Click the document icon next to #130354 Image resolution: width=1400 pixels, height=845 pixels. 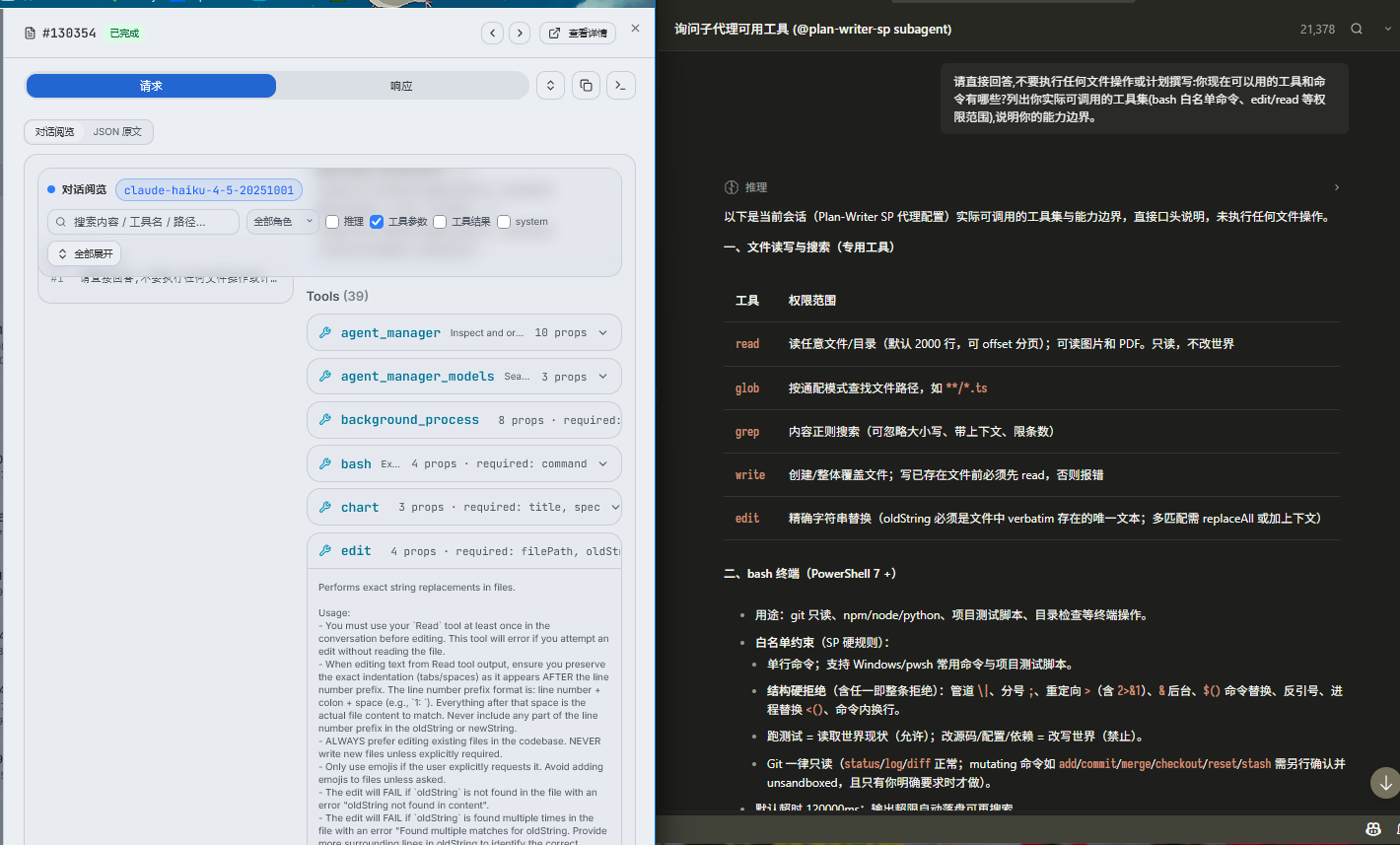coord(32,34)
